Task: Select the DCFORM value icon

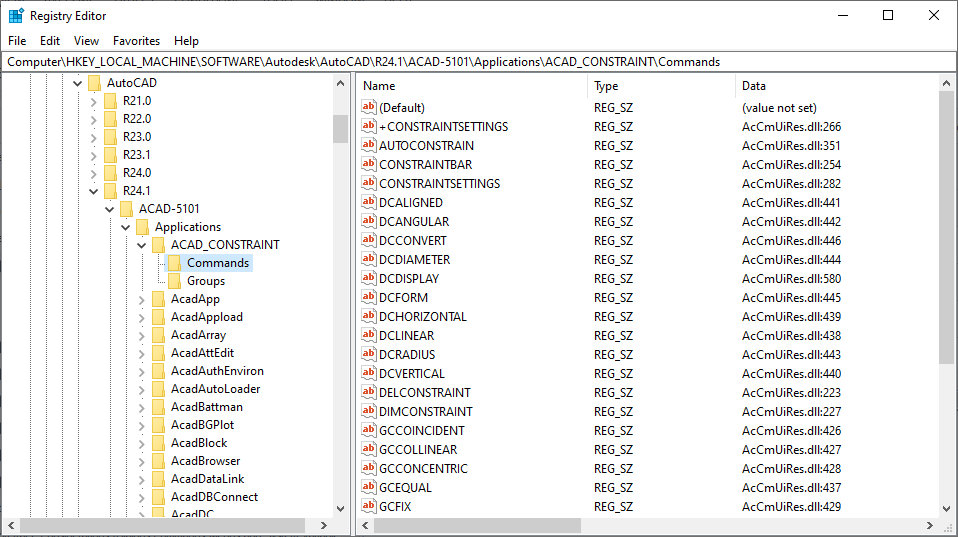Action: click(x=368, y=297)
